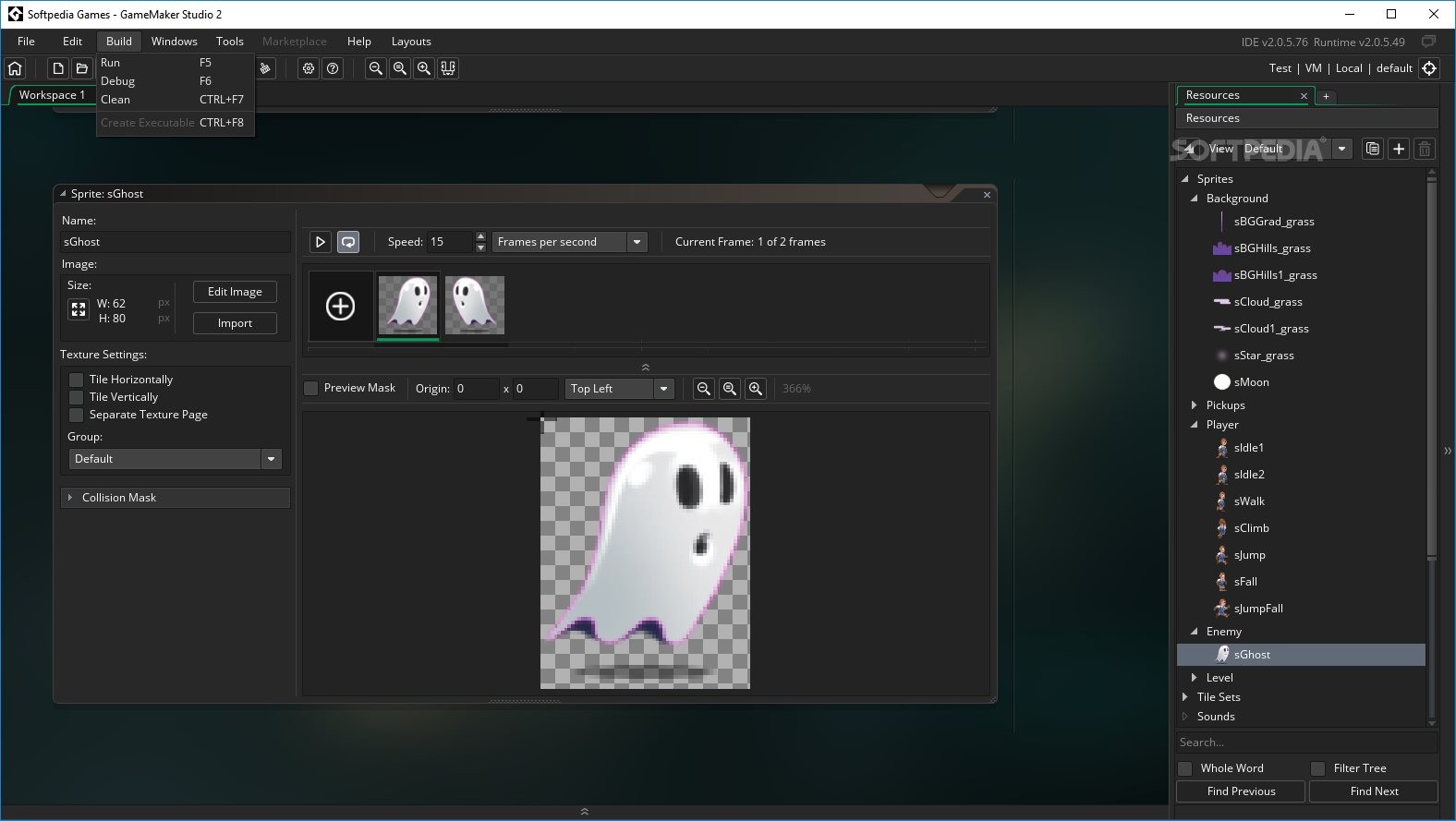
Task: Click the feedback speech bubble icon
Action: [1428, 42]
